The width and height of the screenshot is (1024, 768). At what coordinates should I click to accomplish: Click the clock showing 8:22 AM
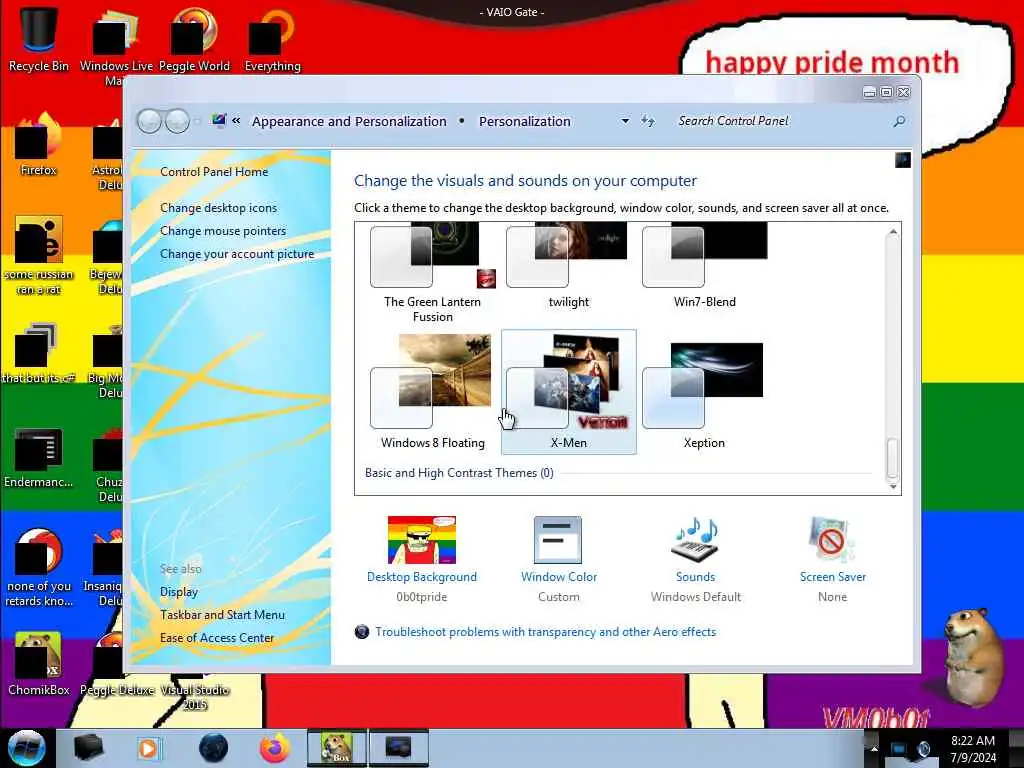pyautogui.click(x=973, y=748)
